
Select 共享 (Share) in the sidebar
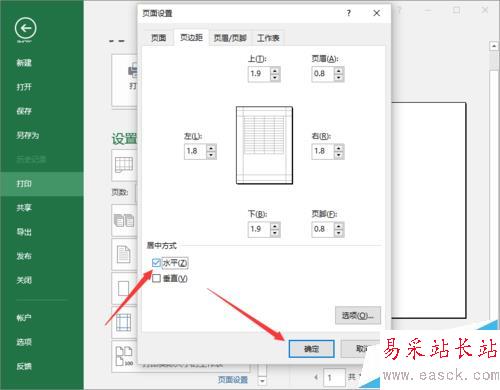[24, 208]
